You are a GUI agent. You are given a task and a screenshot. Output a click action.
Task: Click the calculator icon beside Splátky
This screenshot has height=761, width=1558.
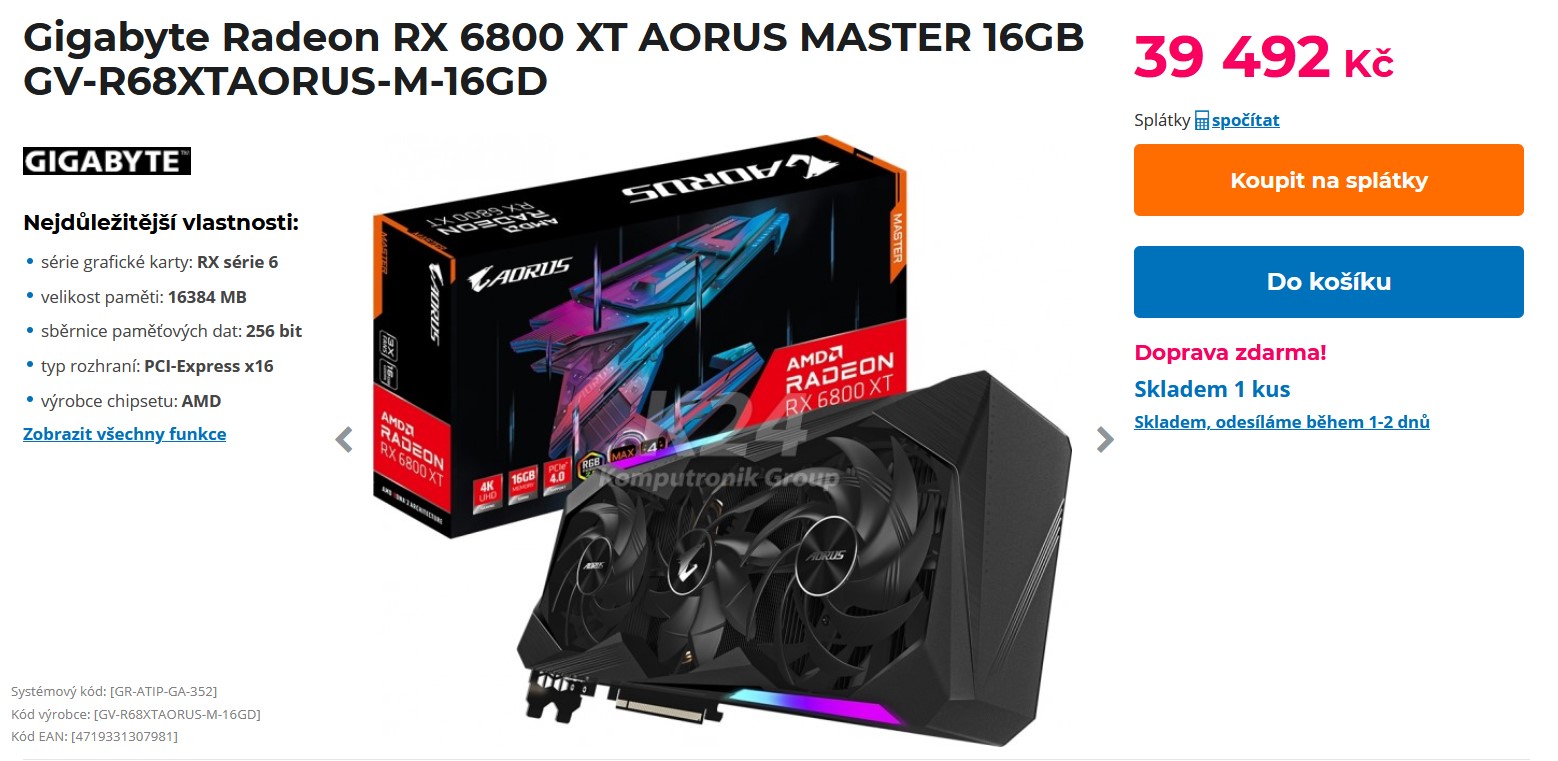coord(1202,121)
